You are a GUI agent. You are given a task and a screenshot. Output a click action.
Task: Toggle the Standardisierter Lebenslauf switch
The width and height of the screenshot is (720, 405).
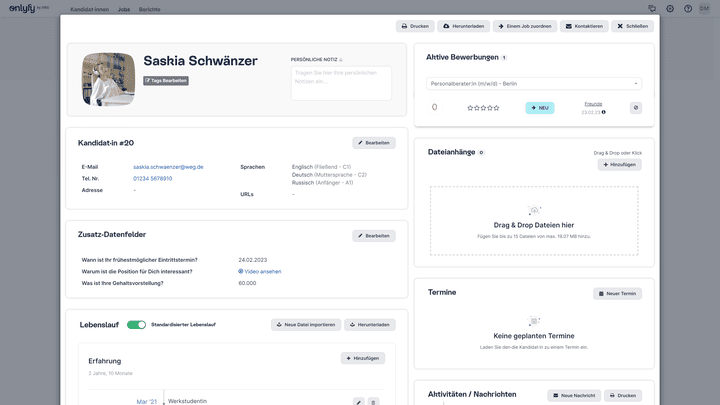click(136, 325)
